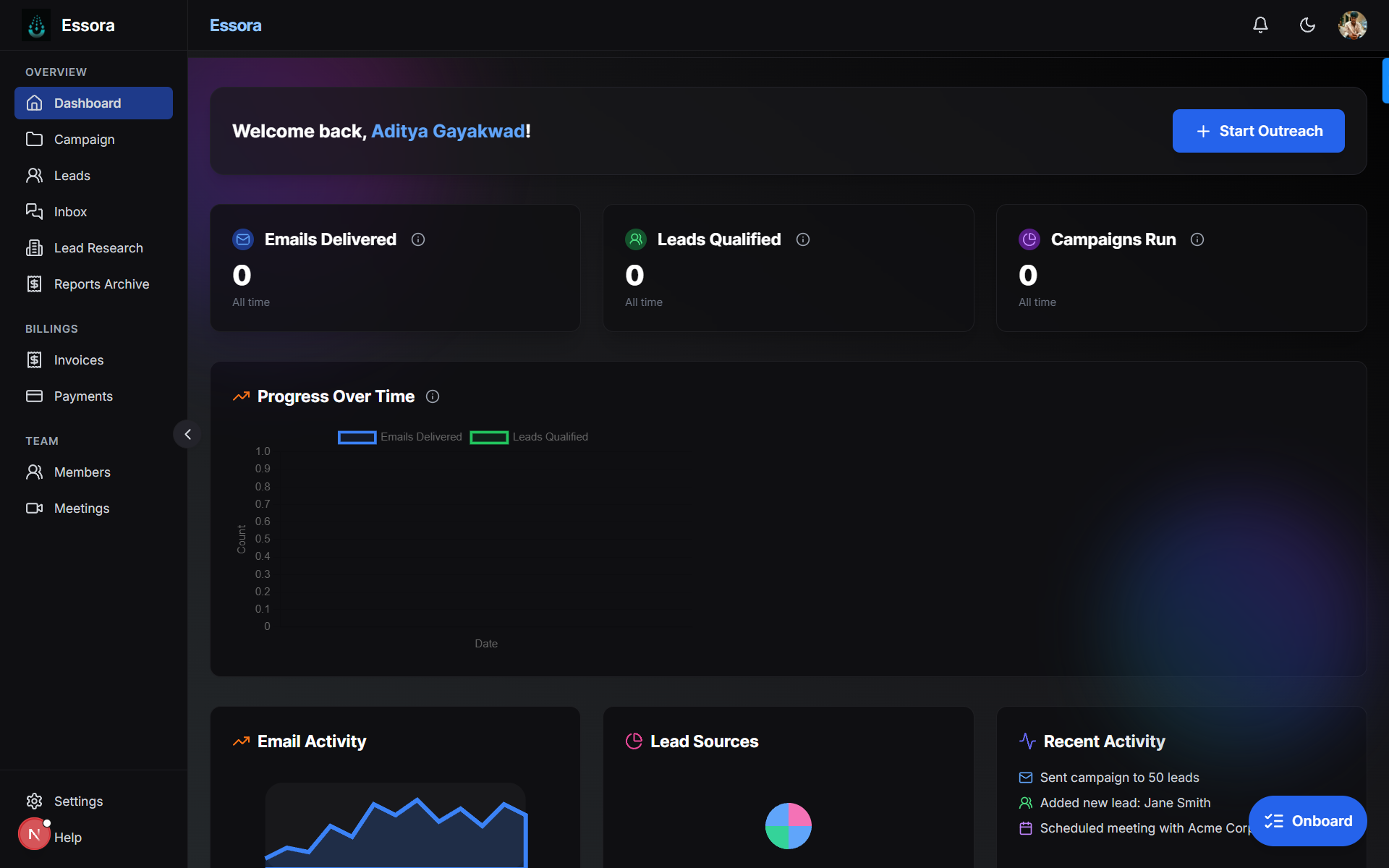Click the Lead Sources pie chart
Screen dimensions: 1389x868
789,826
